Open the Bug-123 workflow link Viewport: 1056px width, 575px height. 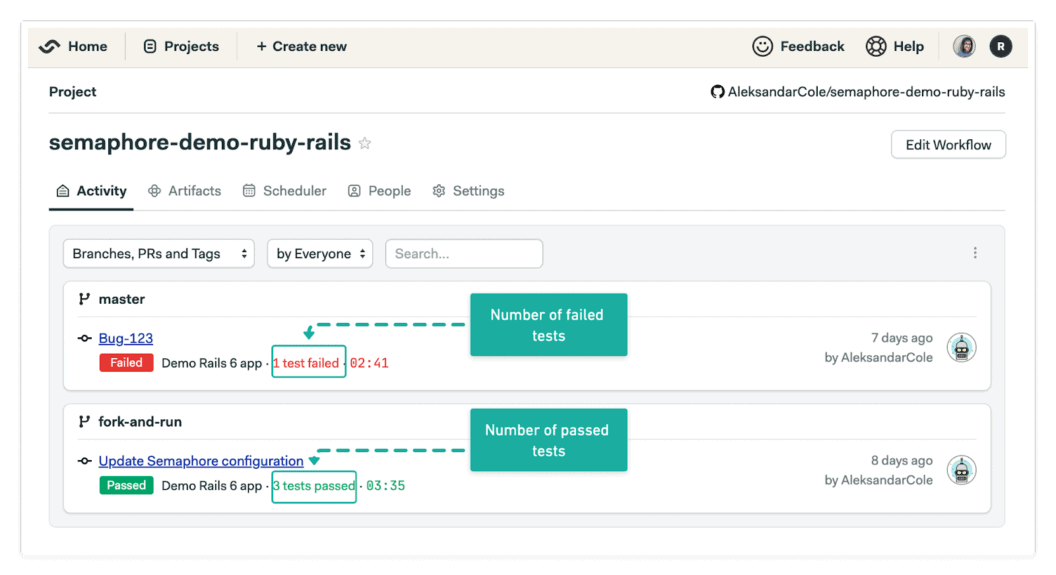coord(126,338)
